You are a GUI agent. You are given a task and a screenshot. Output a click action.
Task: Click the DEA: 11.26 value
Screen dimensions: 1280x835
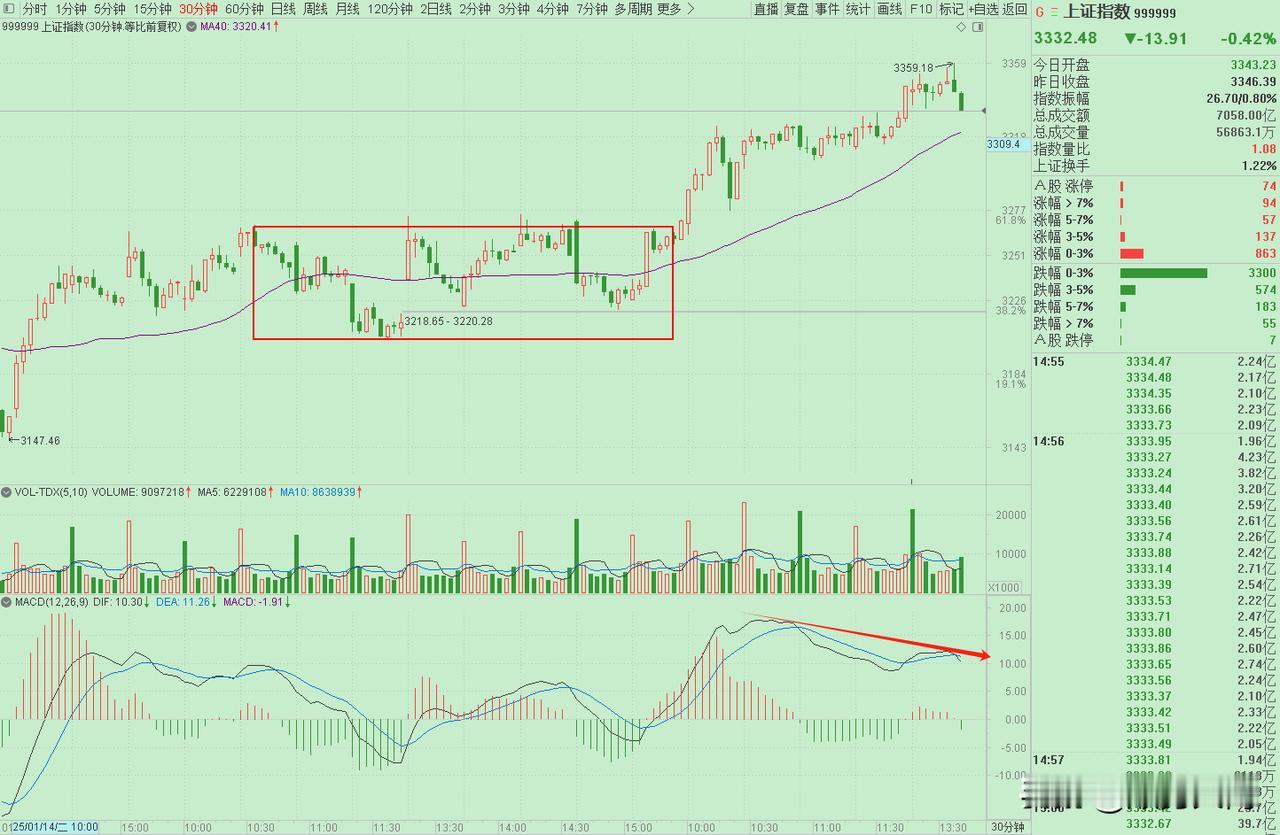[185, 603]
